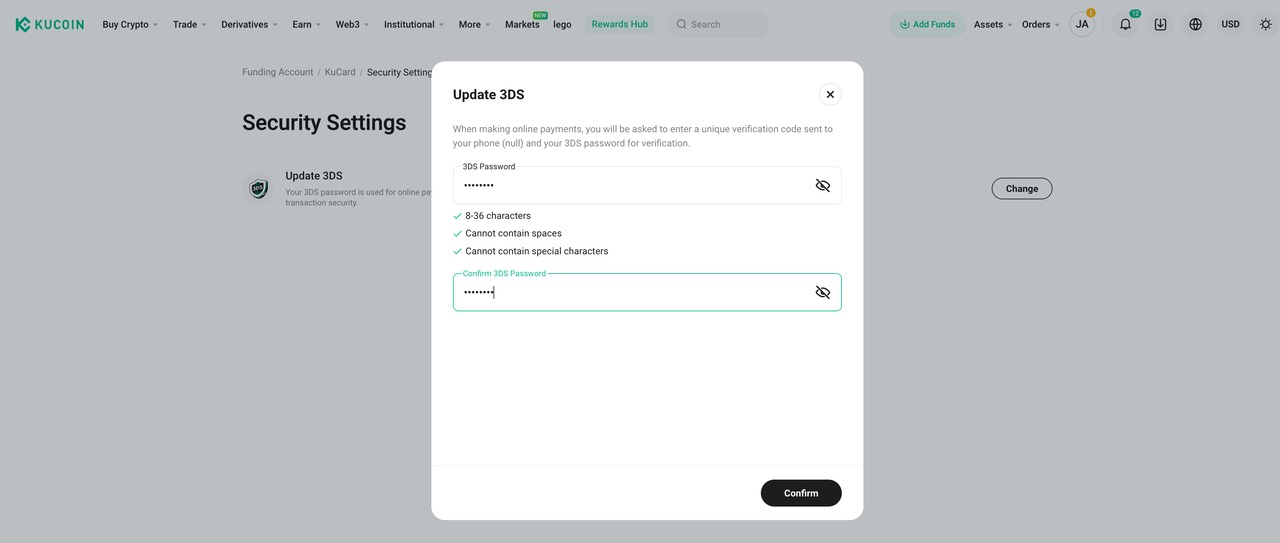Click the KuCoin logo

click(50, 24)
